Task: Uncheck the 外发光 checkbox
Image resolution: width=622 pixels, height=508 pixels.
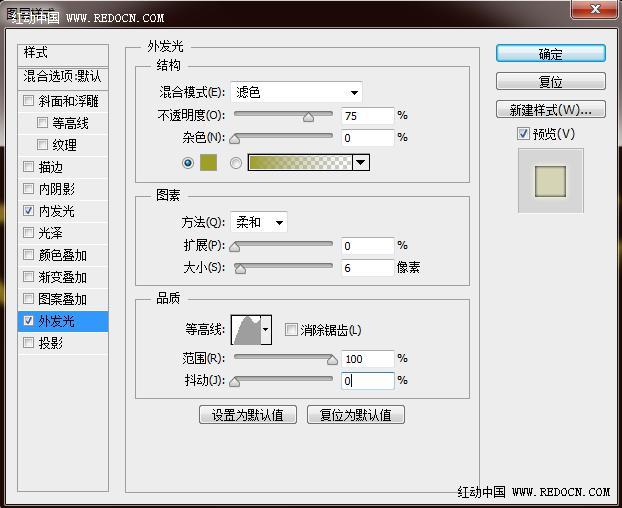Action: click(28, 320)
